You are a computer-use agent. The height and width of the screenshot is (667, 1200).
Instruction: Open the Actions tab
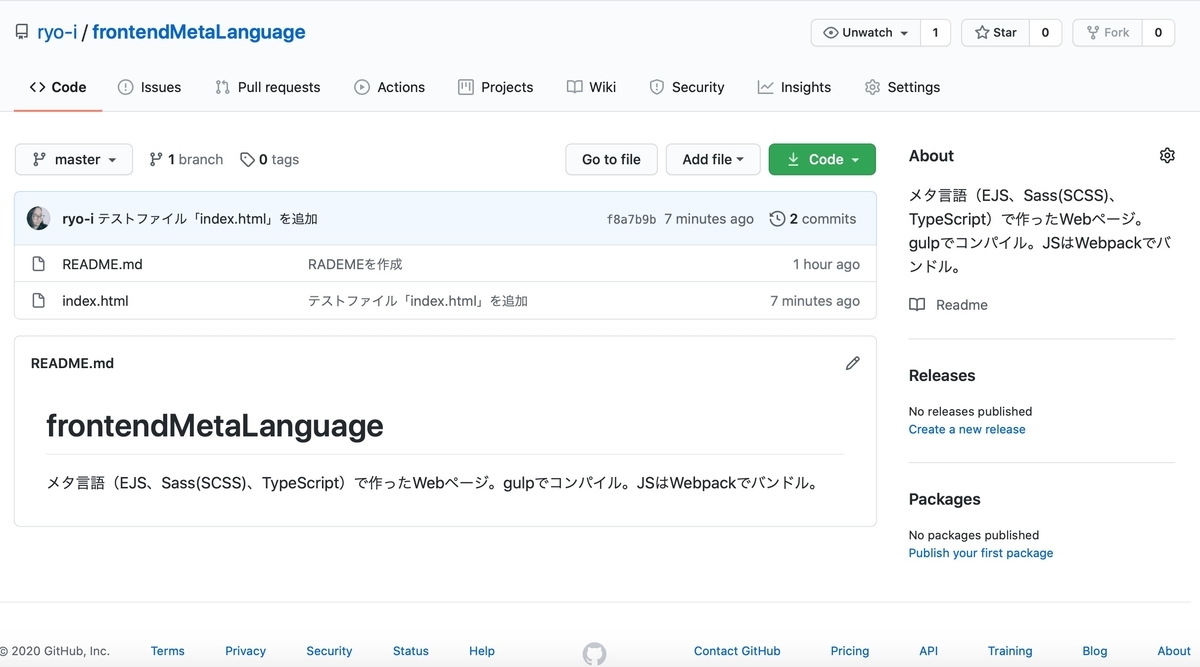[390, 87]
